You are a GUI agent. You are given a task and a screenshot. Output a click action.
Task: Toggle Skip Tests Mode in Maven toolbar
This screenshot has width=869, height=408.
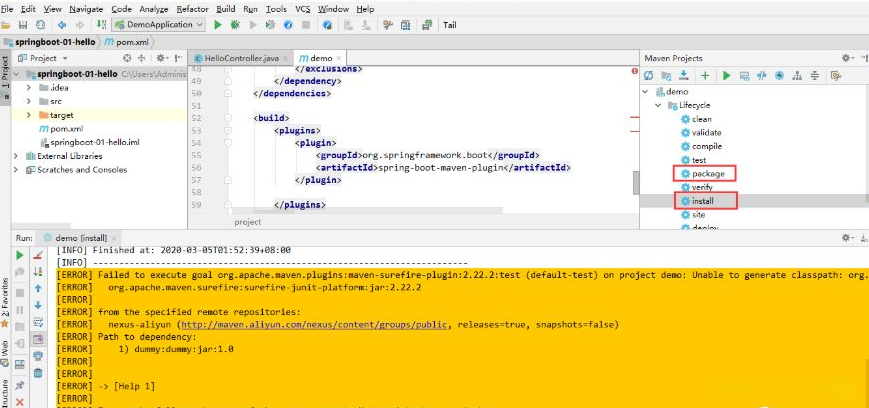click(780, 76)
